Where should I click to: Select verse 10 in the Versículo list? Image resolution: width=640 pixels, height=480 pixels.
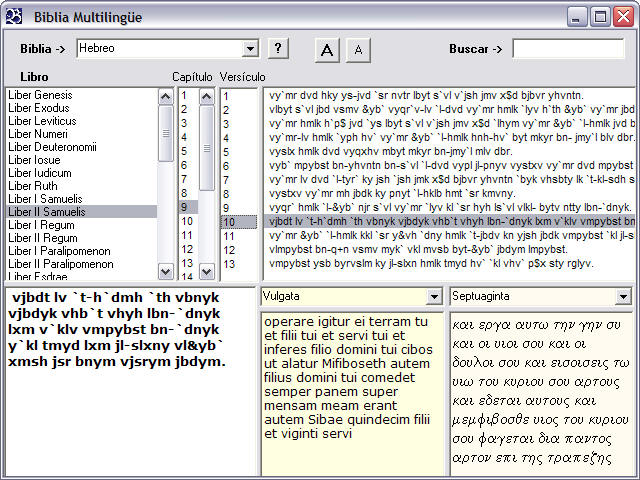[x=239, y=222]
